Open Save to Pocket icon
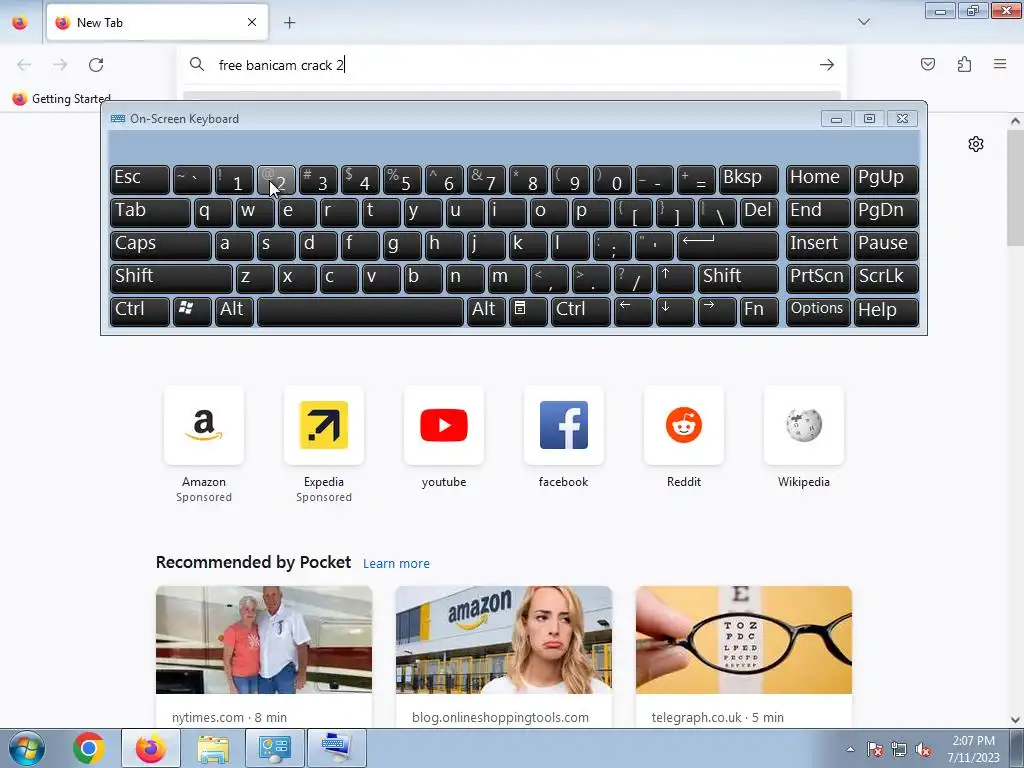Viewport: 1024px width, 768px height. pyautogui.click(x=928, y=64)
